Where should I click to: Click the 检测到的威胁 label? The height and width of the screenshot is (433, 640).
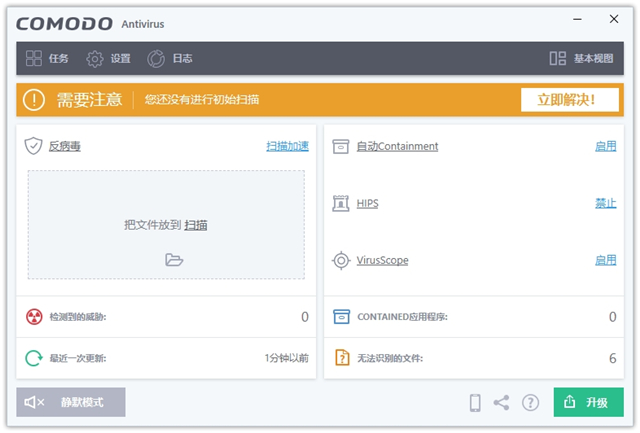[x=78, y=317]
